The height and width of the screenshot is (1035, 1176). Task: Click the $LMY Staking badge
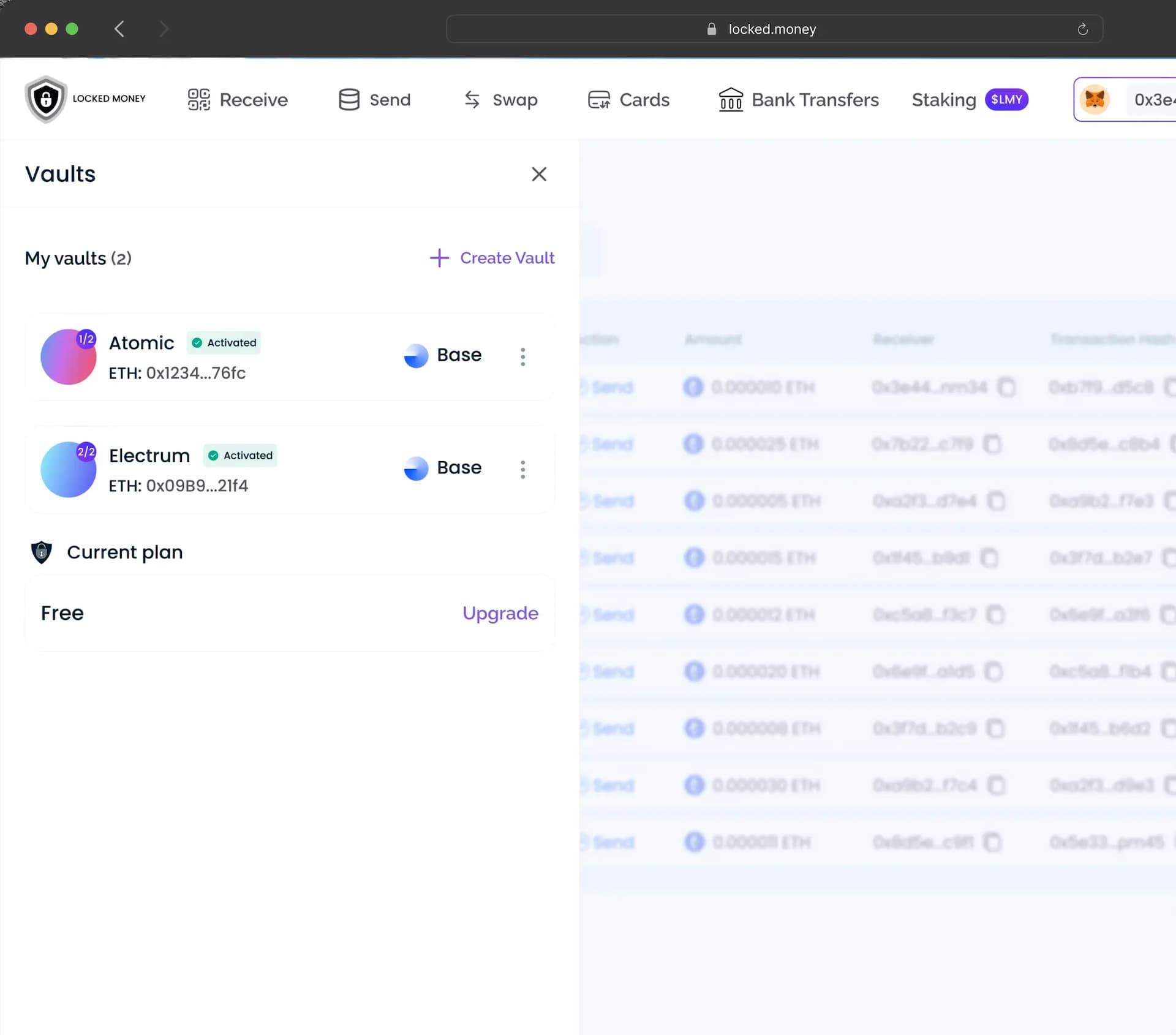[1006, 100]
